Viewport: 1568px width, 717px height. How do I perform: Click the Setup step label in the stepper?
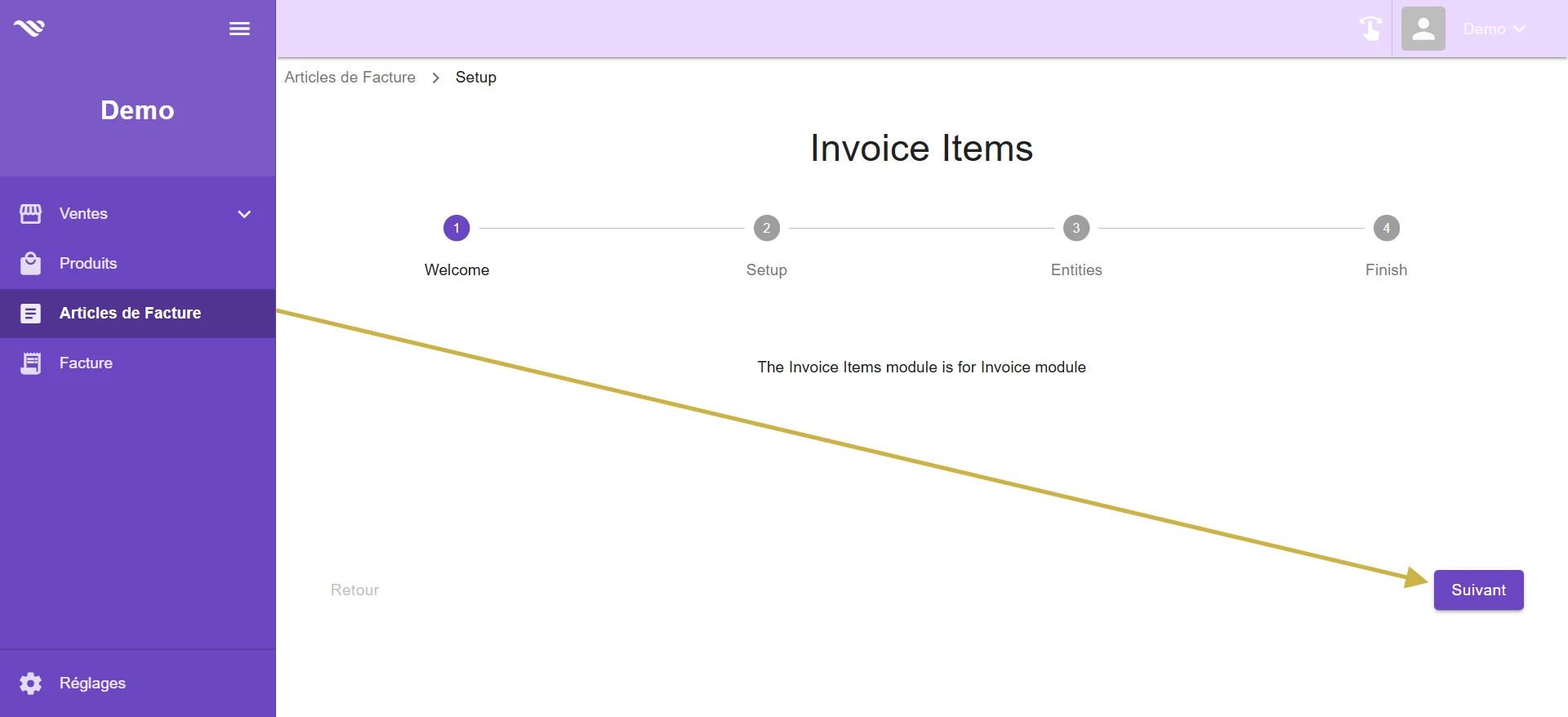(766, 270)
